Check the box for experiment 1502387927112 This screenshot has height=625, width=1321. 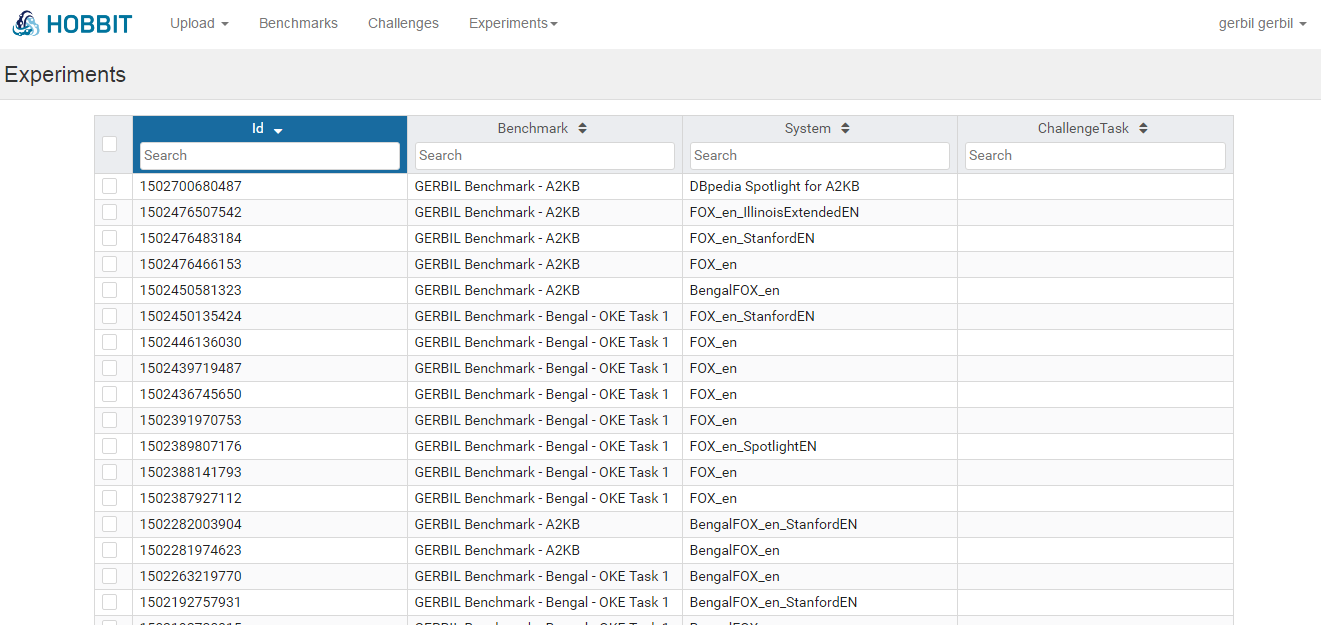click(x=110, y=498)
